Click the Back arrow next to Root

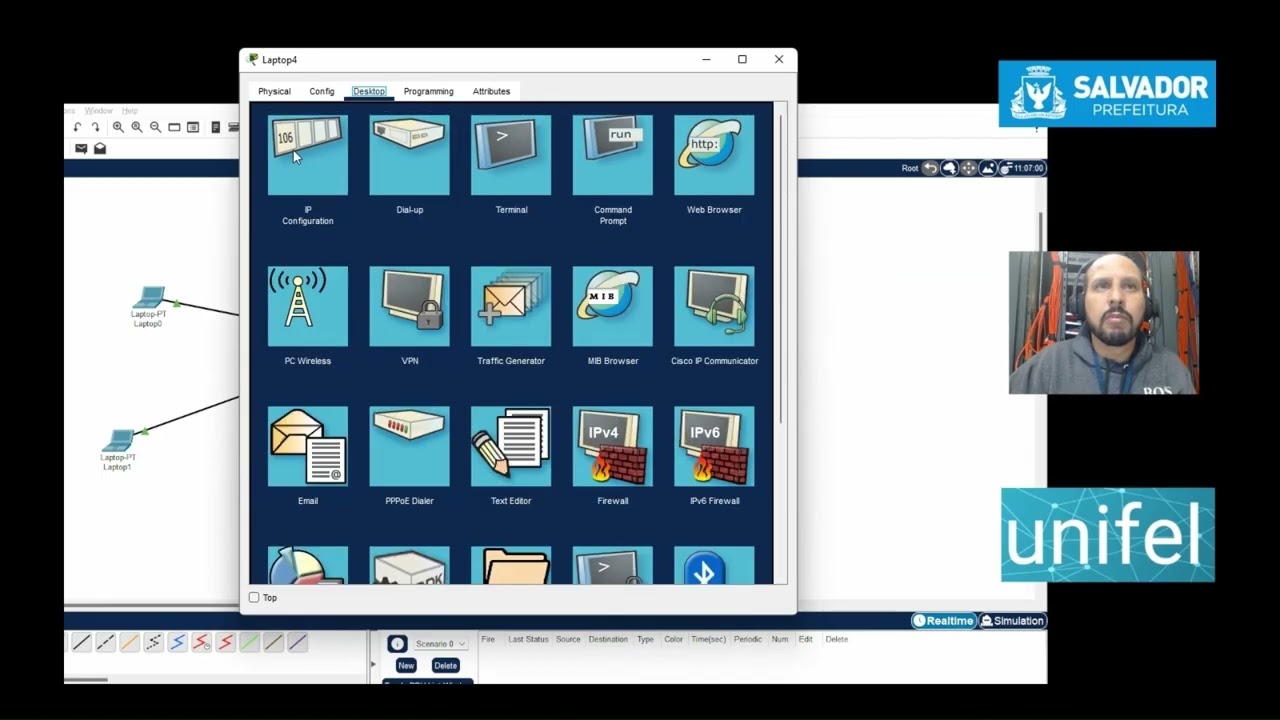pos(930,168)
